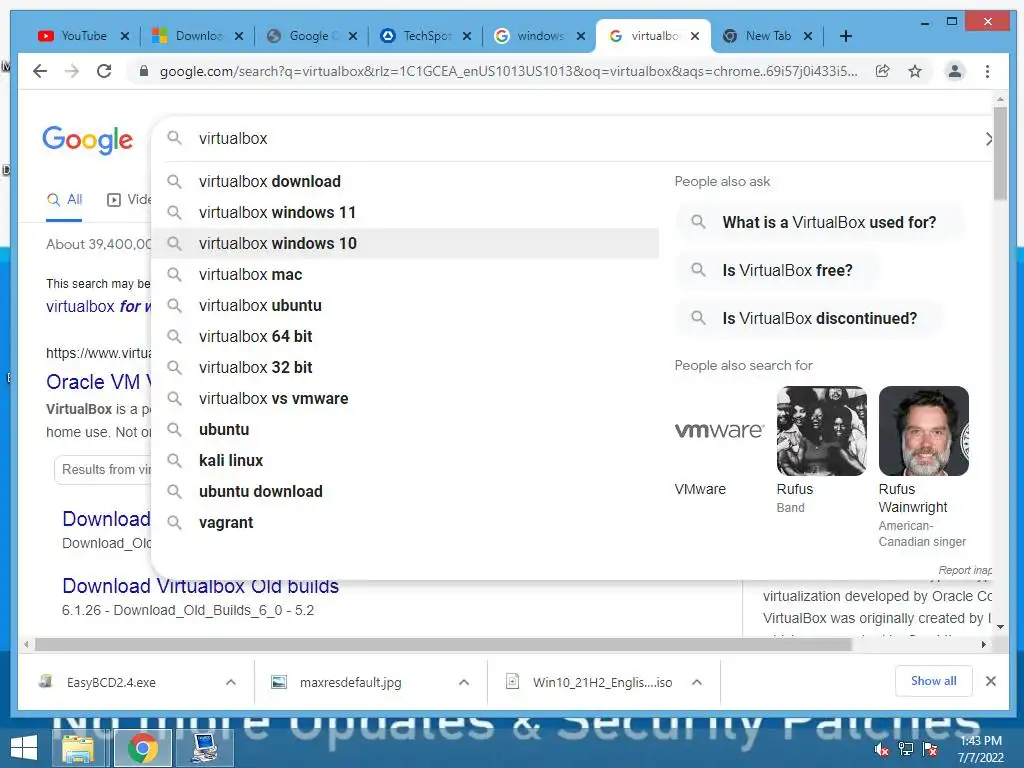Click the browser forward arrow

point(72,71)
